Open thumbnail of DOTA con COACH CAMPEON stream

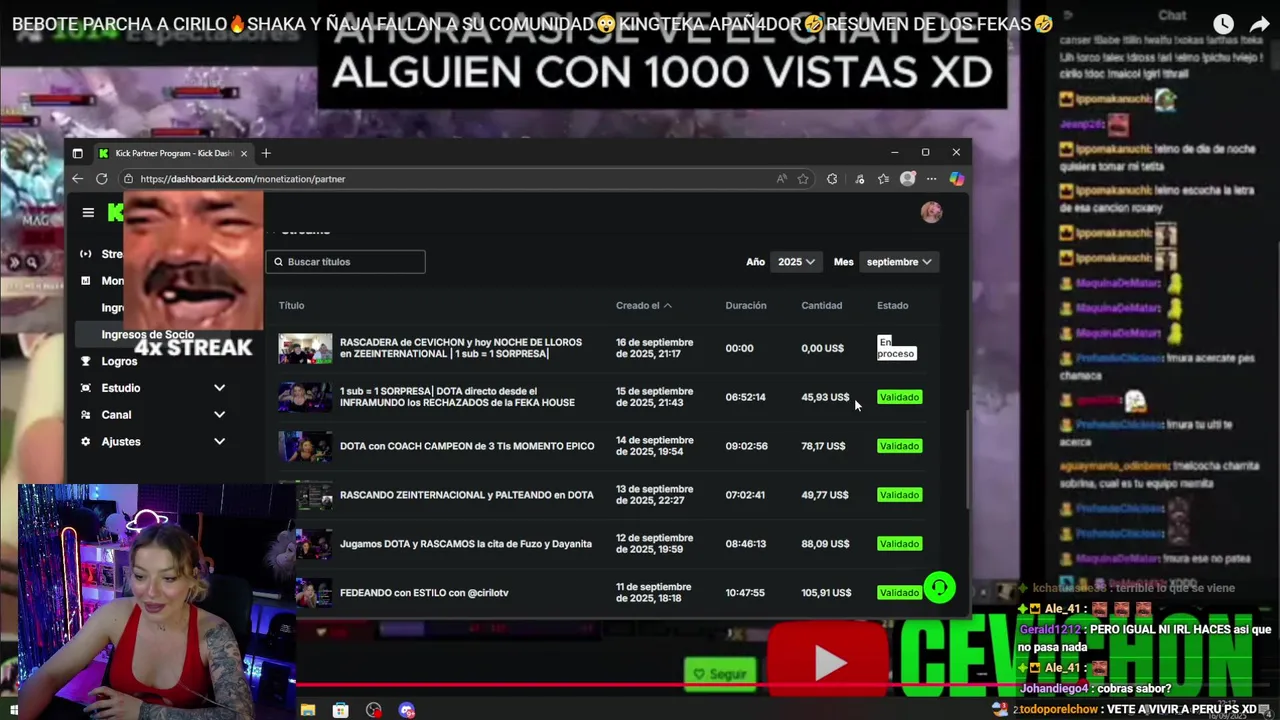[x=305, y=446]
